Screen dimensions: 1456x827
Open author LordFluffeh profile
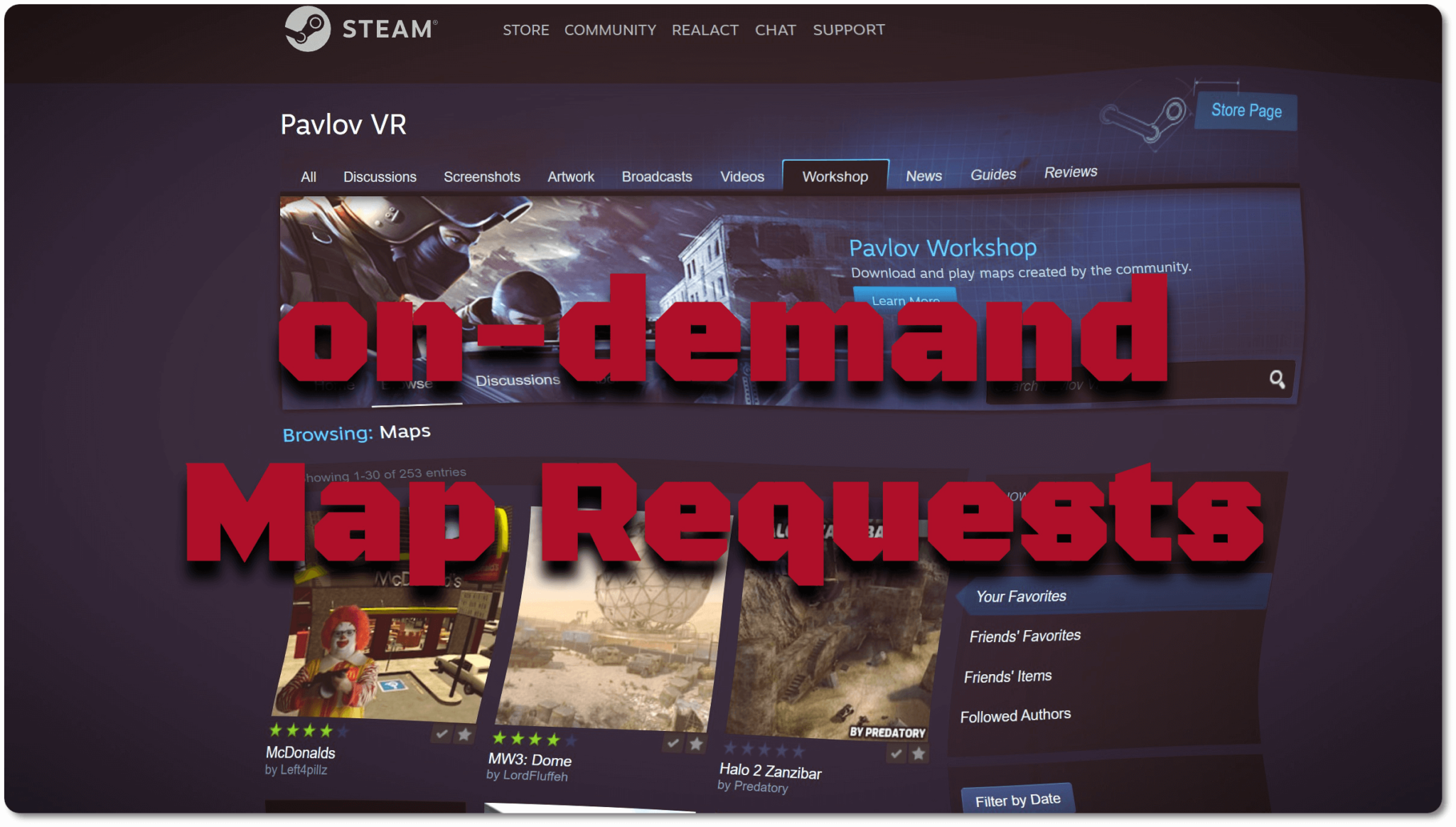coord(527,776)
